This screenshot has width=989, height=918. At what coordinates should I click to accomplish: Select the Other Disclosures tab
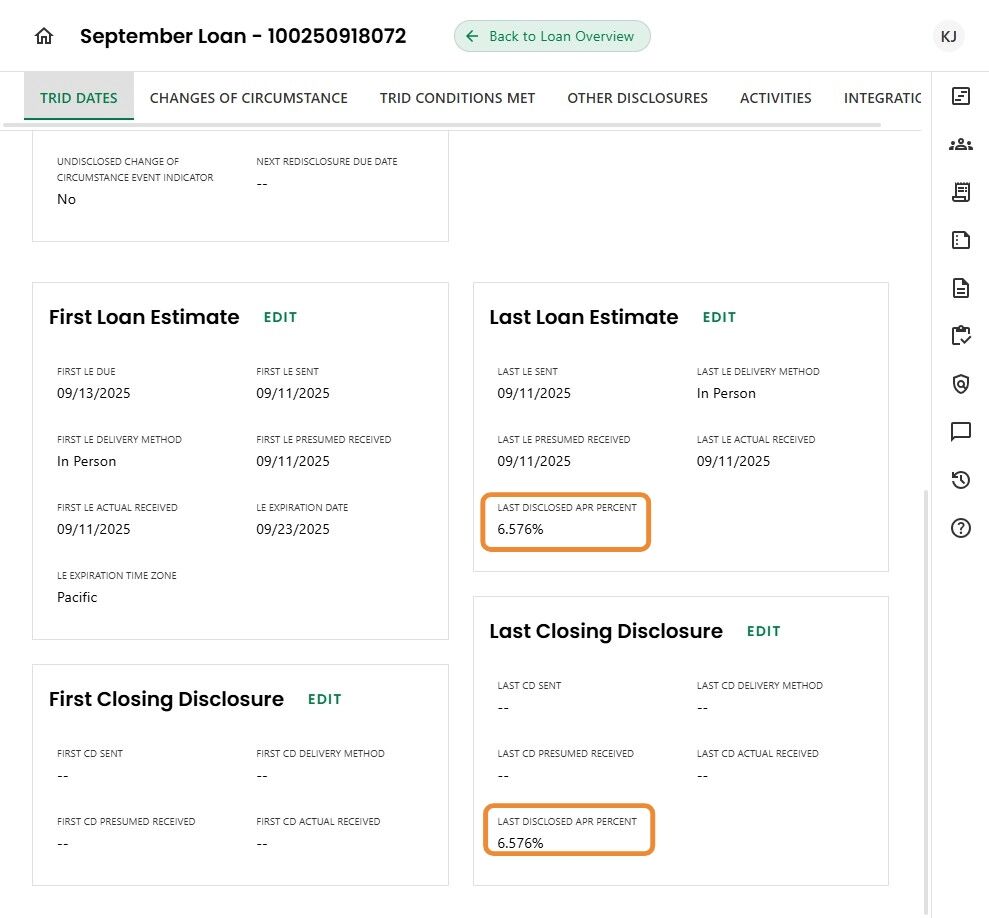point(637,98)
